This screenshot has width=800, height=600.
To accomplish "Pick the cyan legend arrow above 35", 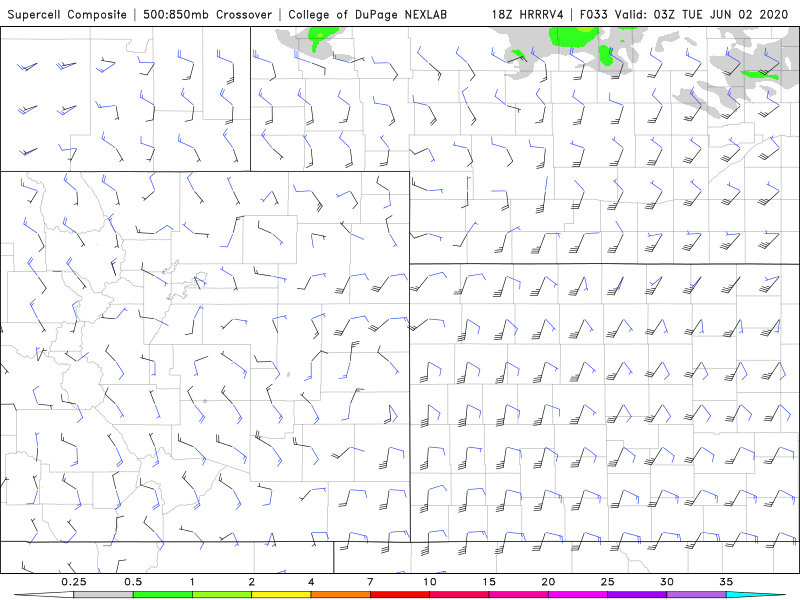I will [756, 595].
